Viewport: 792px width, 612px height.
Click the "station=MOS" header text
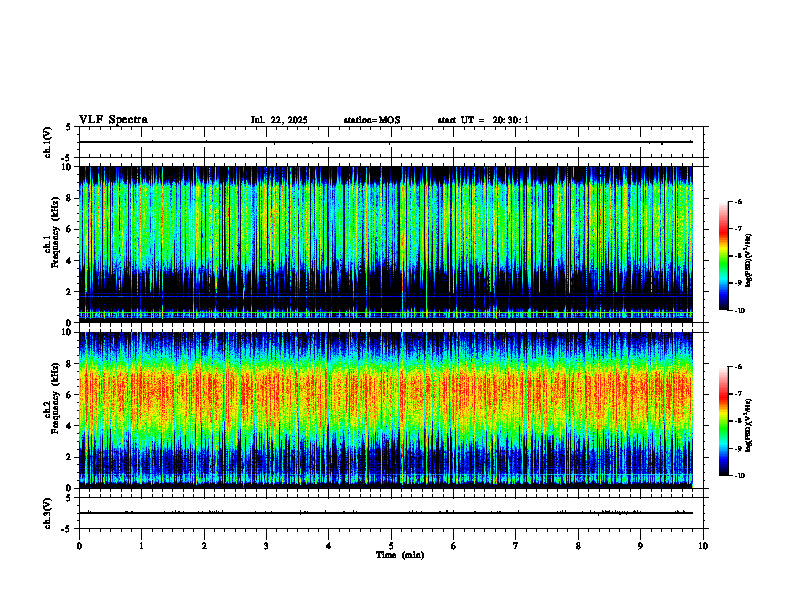click(372, 120)
